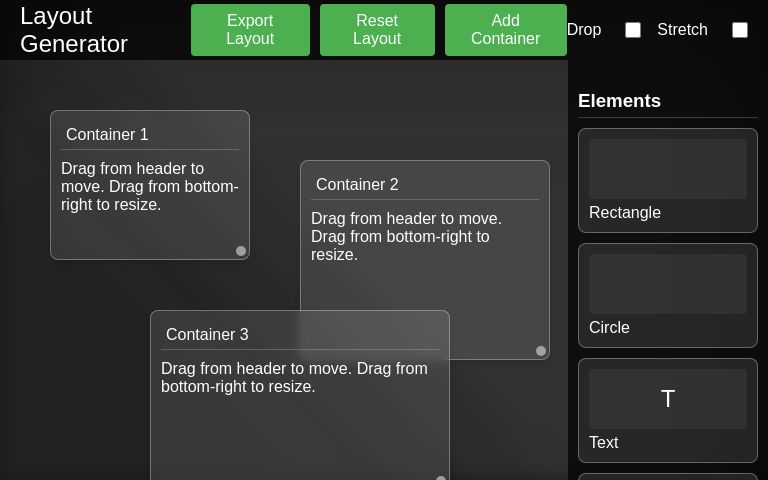Click the Container 3 header

pyautogui.click(x=300, y=334)
